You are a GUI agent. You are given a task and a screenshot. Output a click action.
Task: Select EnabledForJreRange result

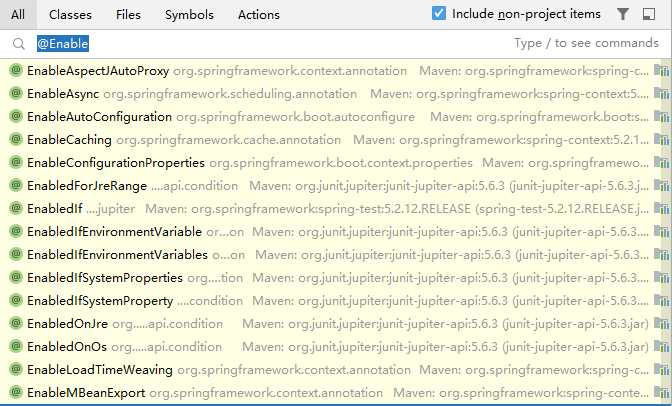point(336,186)
